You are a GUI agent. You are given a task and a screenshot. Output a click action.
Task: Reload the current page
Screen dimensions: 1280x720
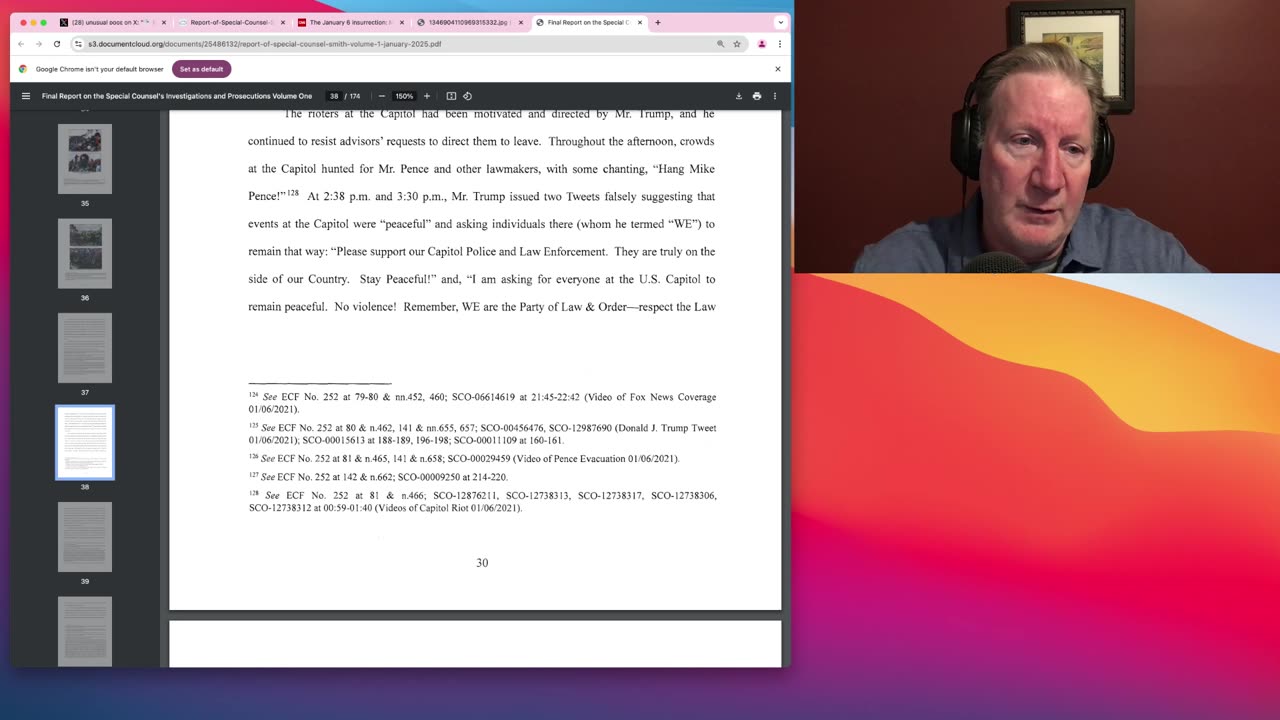tap(57, 44)
